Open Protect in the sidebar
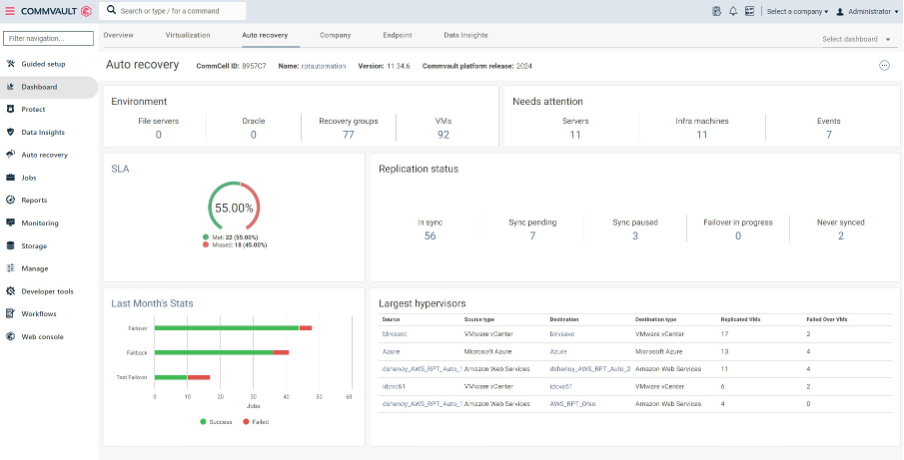The width and height of the screenshot is (904, 460). click(x=33, y=109)
